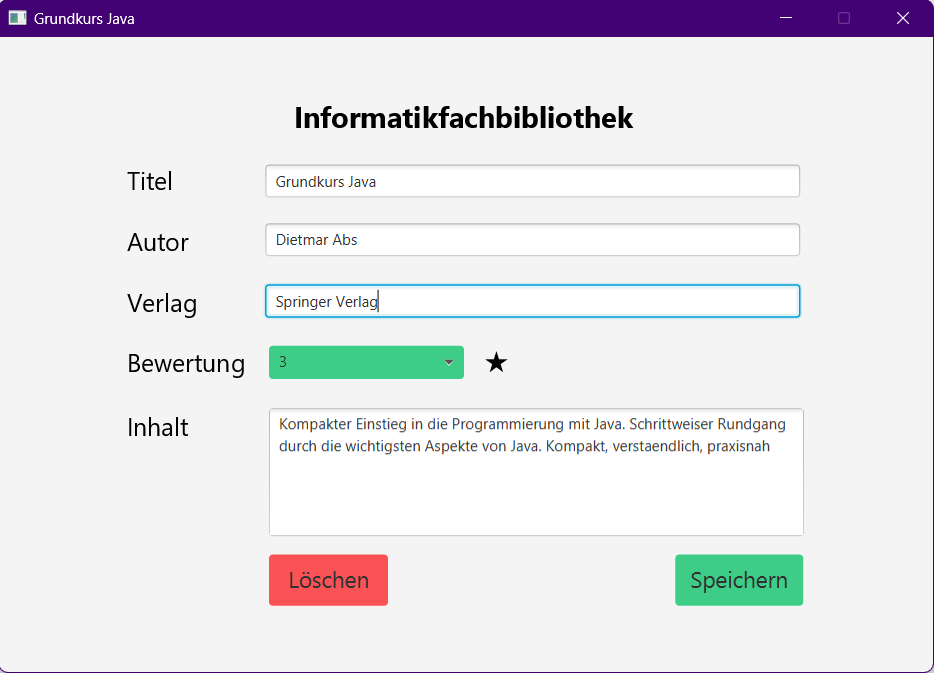934x673 pixels.
Task: Open the Bewertung combo box showing 3
Action: pos(355,362)
